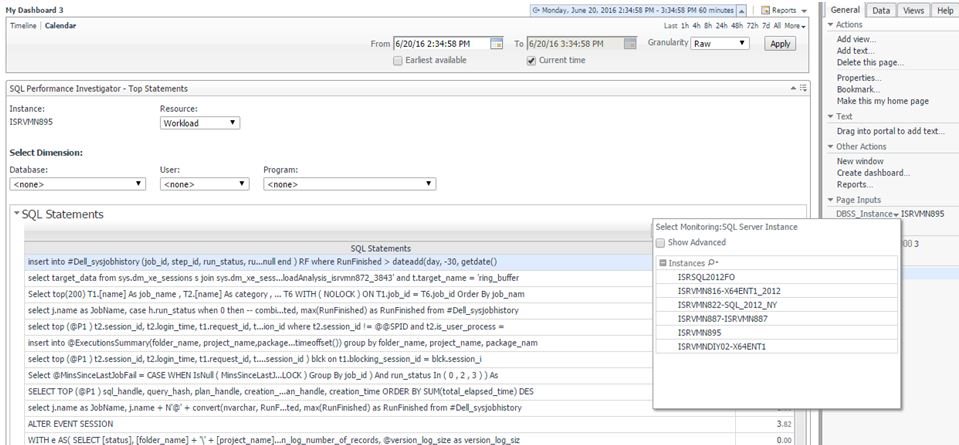Click the Add text... action
Screen dimensions: 959x445
coord(856,51)
